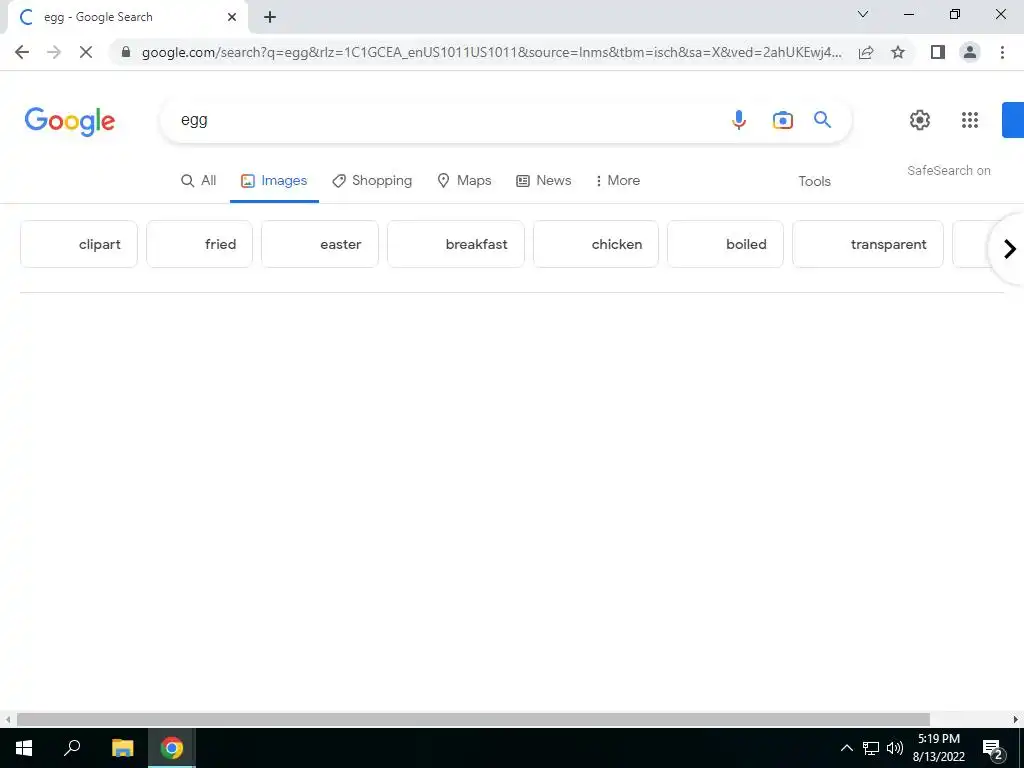Toggle the Chrome side panel
Screen dimensions: 1024x768
[x=938, y=52]
